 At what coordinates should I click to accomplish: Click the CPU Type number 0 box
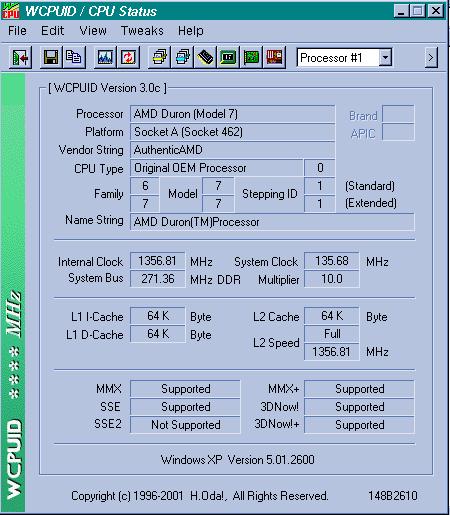click(x=319, y=168)
